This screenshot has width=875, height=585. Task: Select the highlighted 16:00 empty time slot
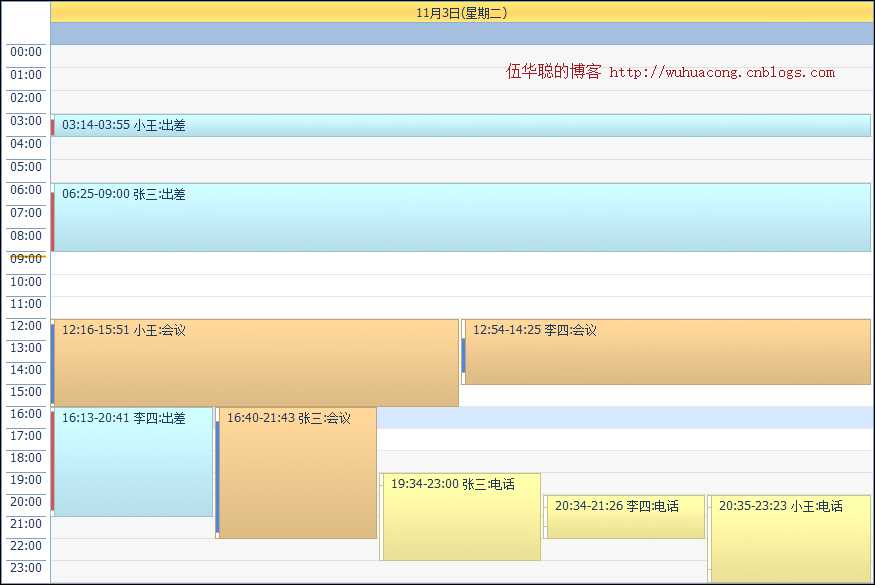pos(626,418)
